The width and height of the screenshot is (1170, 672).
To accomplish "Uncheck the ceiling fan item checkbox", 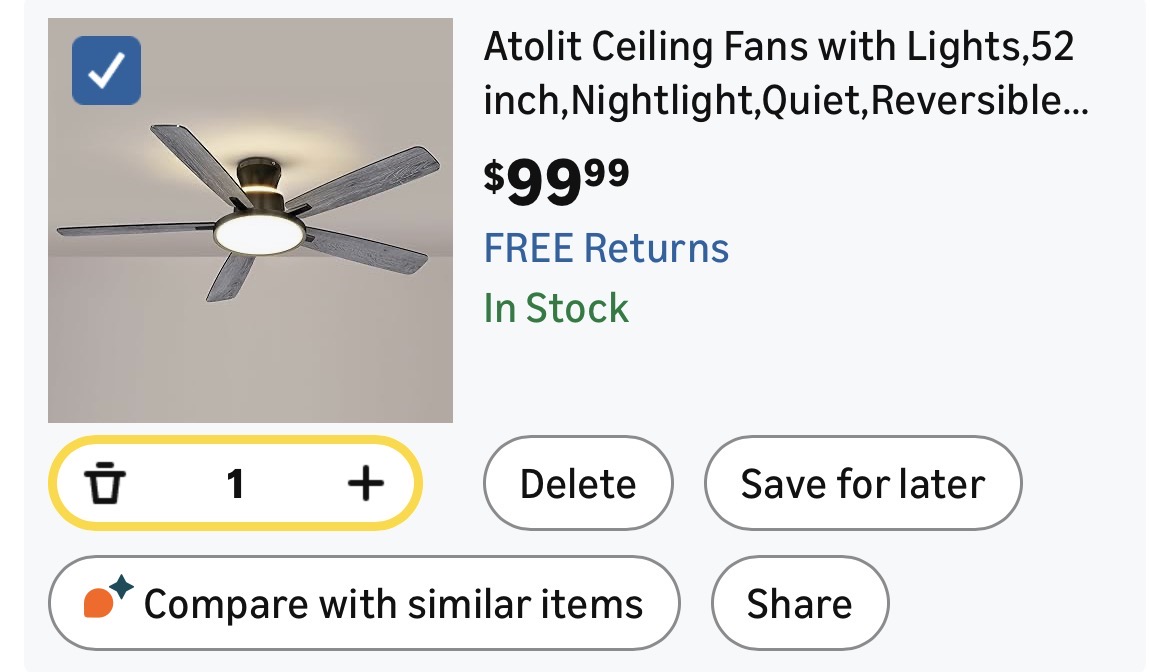I will click(x=106, y=70).
